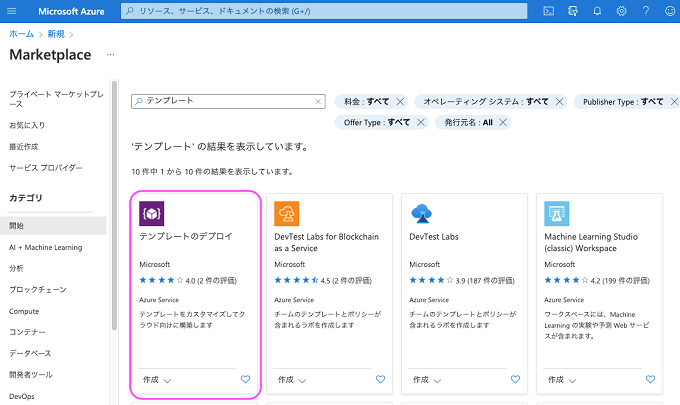Remove the オペレーティング システム filter
This screenshot has width=680, height=405.
560,101
